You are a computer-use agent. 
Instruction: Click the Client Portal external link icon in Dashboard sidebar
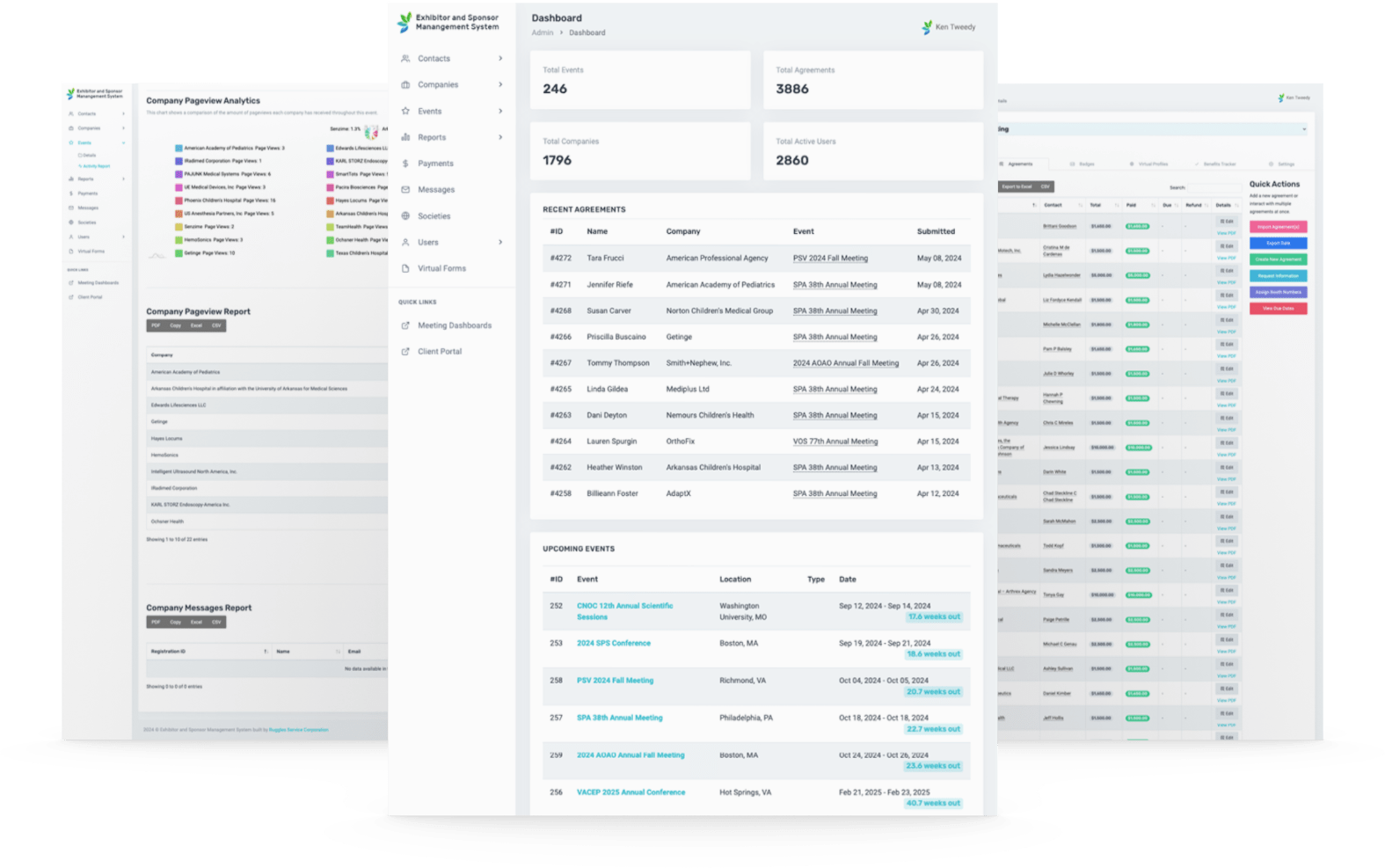(x=405, y=352)
